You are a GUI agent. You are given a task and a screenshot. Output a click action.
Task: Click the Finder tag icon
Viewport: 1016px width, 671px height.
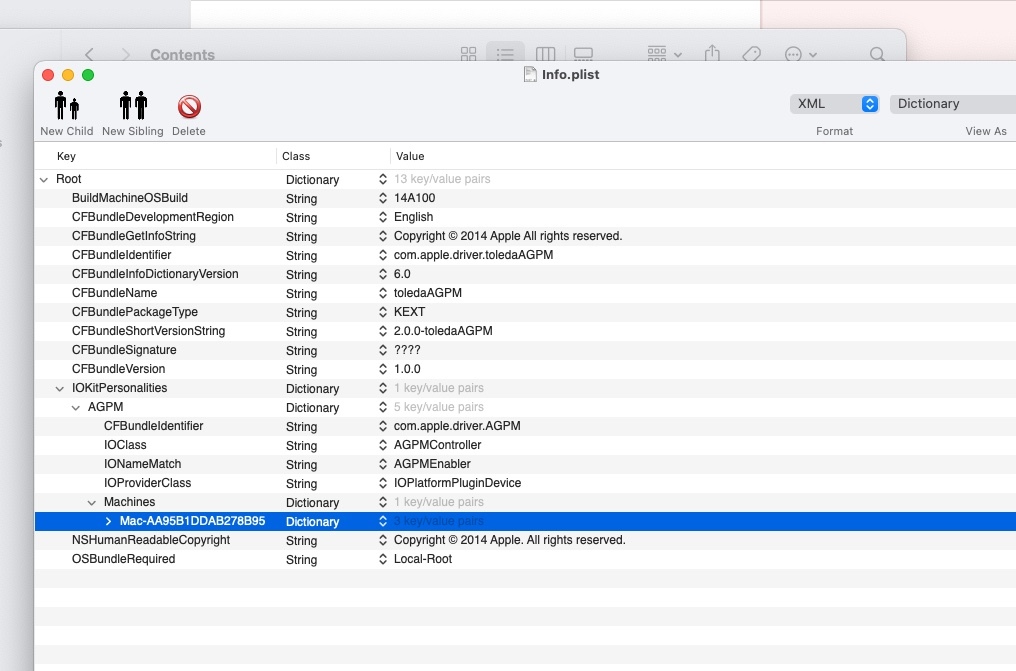pos(751,54)
